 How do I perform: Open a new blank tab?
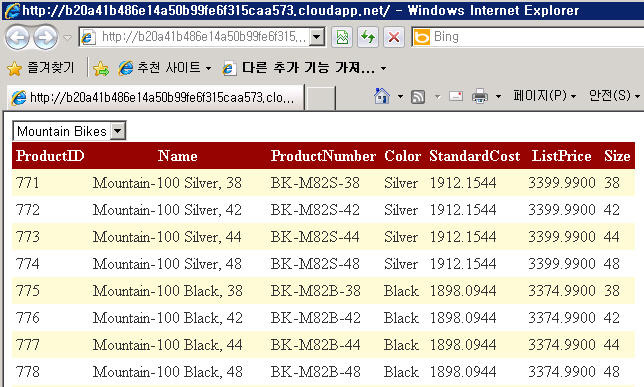coord(321,98)
